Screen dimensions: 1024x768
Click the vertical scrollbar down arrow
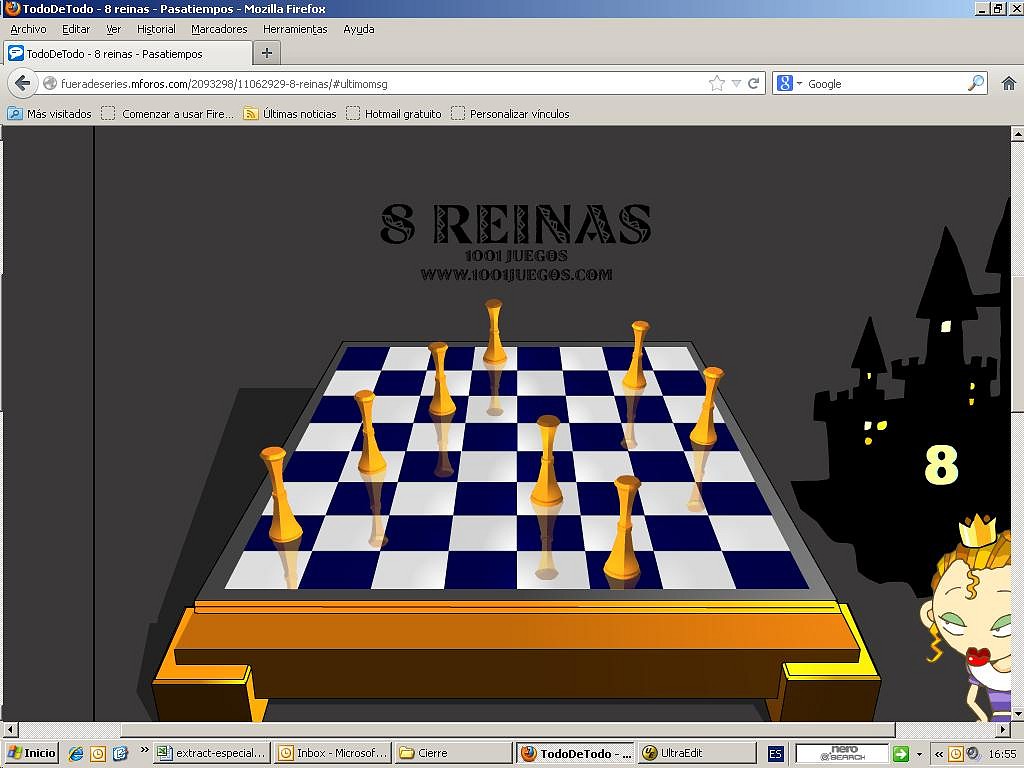(x=1017, y=714)
